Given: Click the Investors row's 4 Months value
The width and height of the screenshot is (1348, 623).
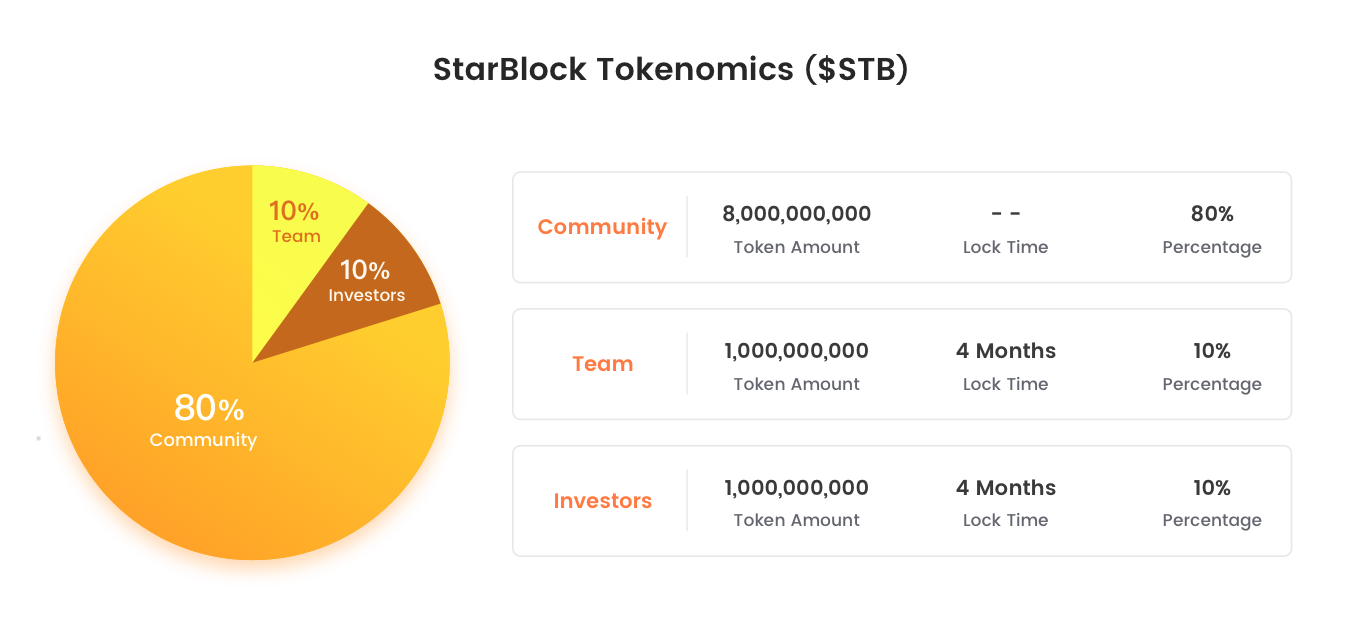Looking at the screenshot, I should click(1005, 488).
